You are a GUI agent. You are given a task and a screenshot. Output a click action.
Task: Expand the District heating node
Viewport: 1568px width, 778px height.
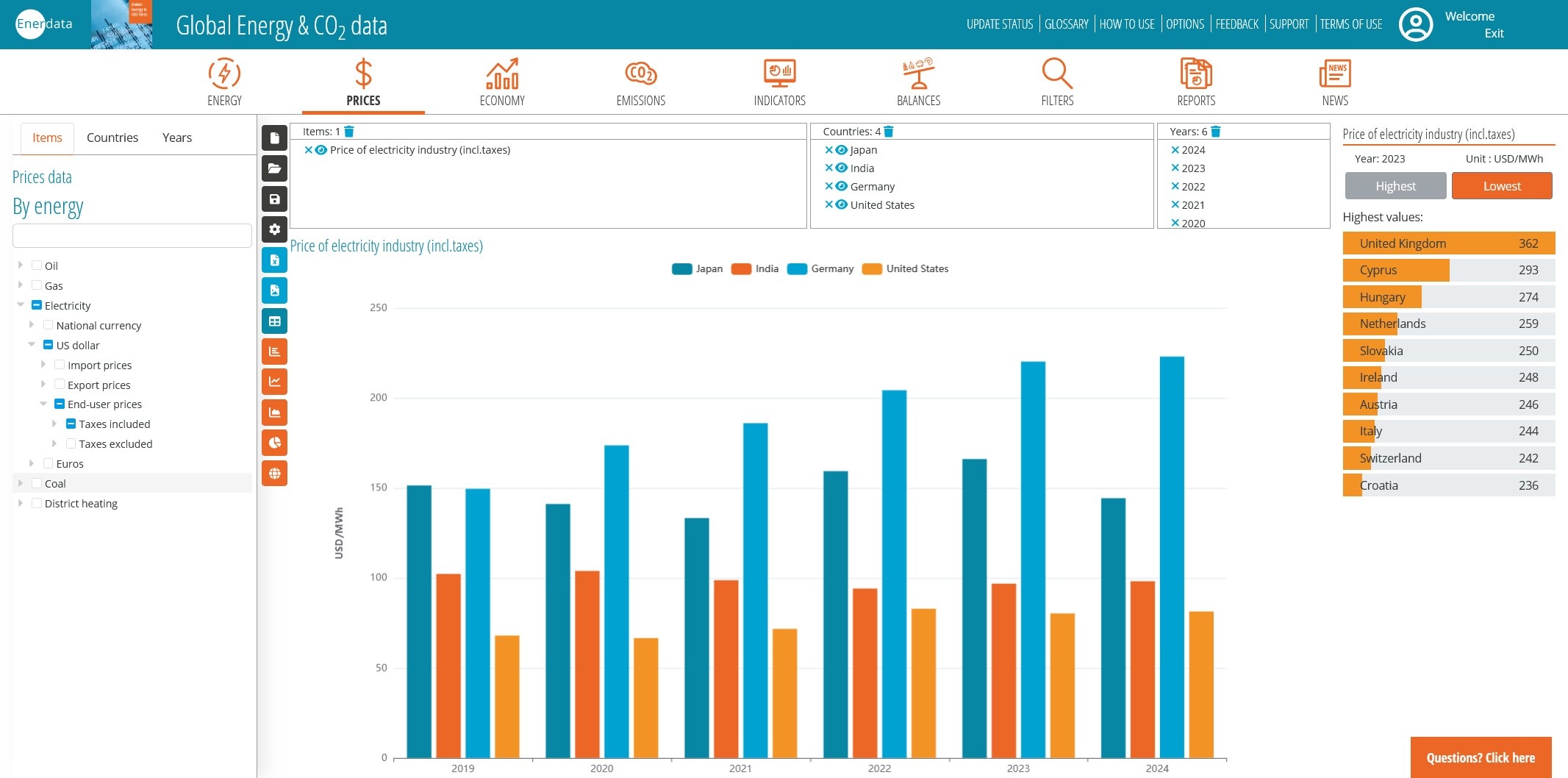(x=21, y=503)
